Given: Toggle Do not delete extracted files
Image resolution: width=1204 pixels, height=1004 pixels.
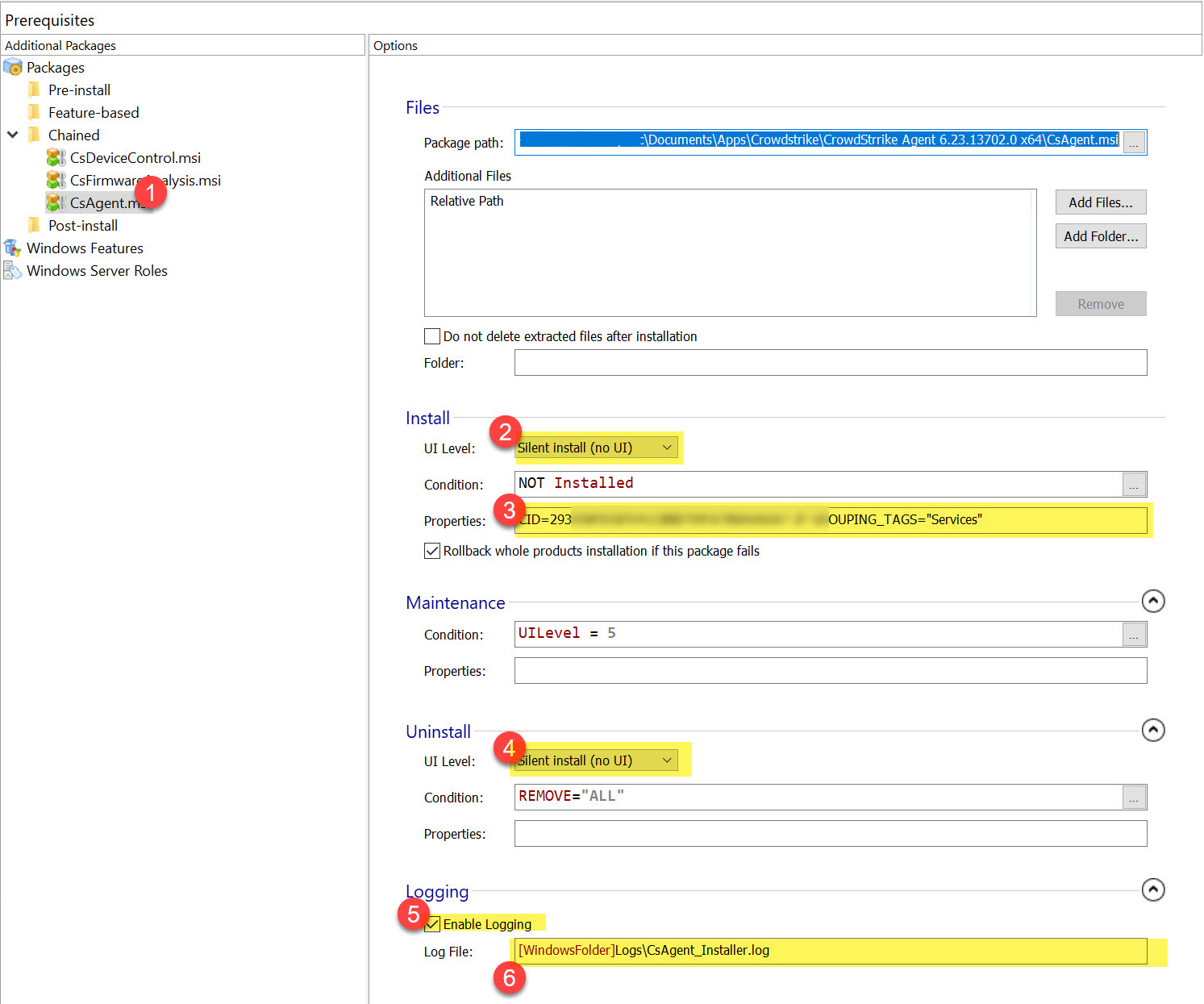Looking at the screenshot, I should pyautogui.click(x=432, y=336).
